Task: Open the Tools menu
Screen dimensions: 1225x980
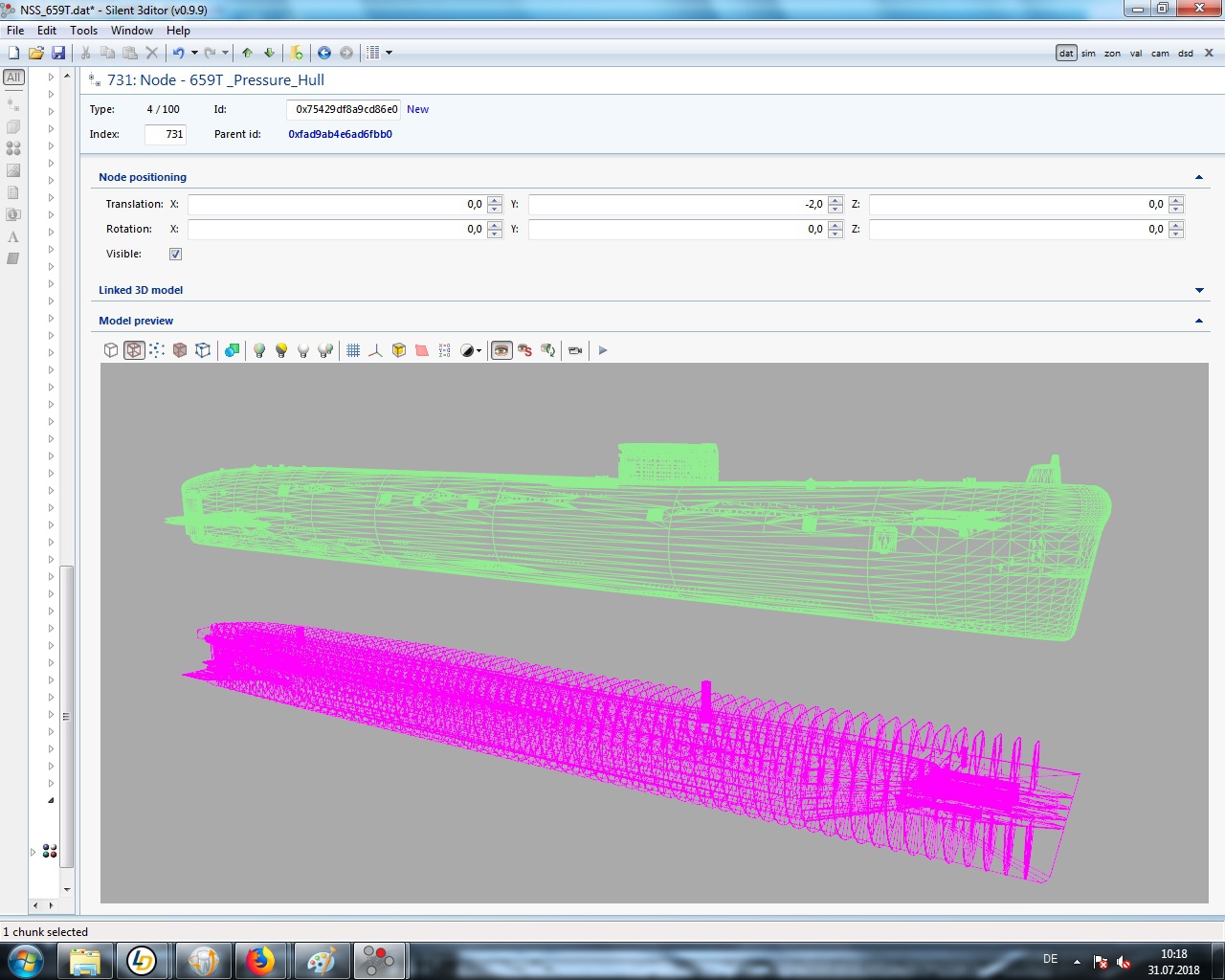Action: pyautogui.click(x=83, y=31)
